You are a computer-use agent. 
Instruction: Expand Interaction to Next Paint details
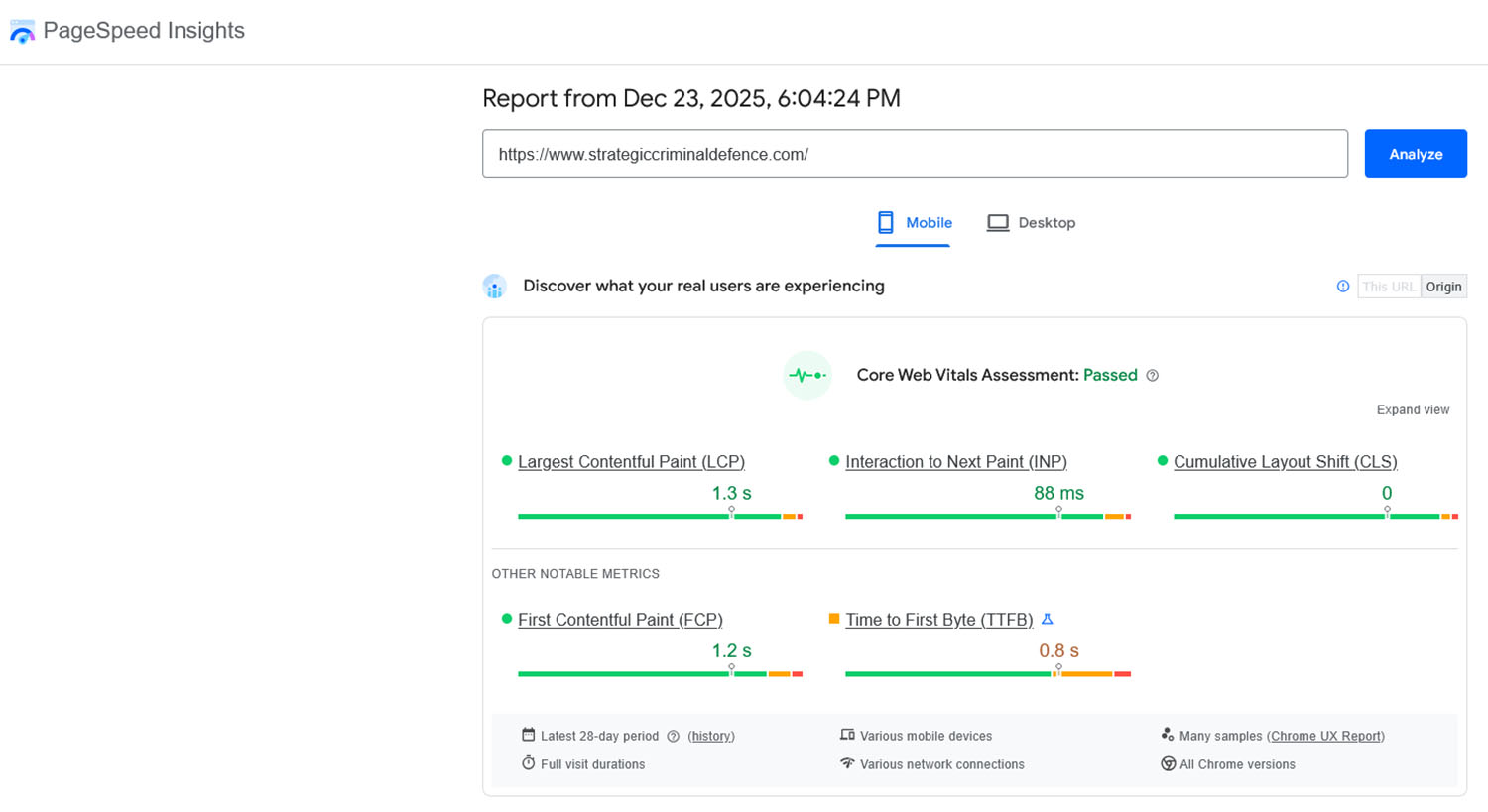956,461
